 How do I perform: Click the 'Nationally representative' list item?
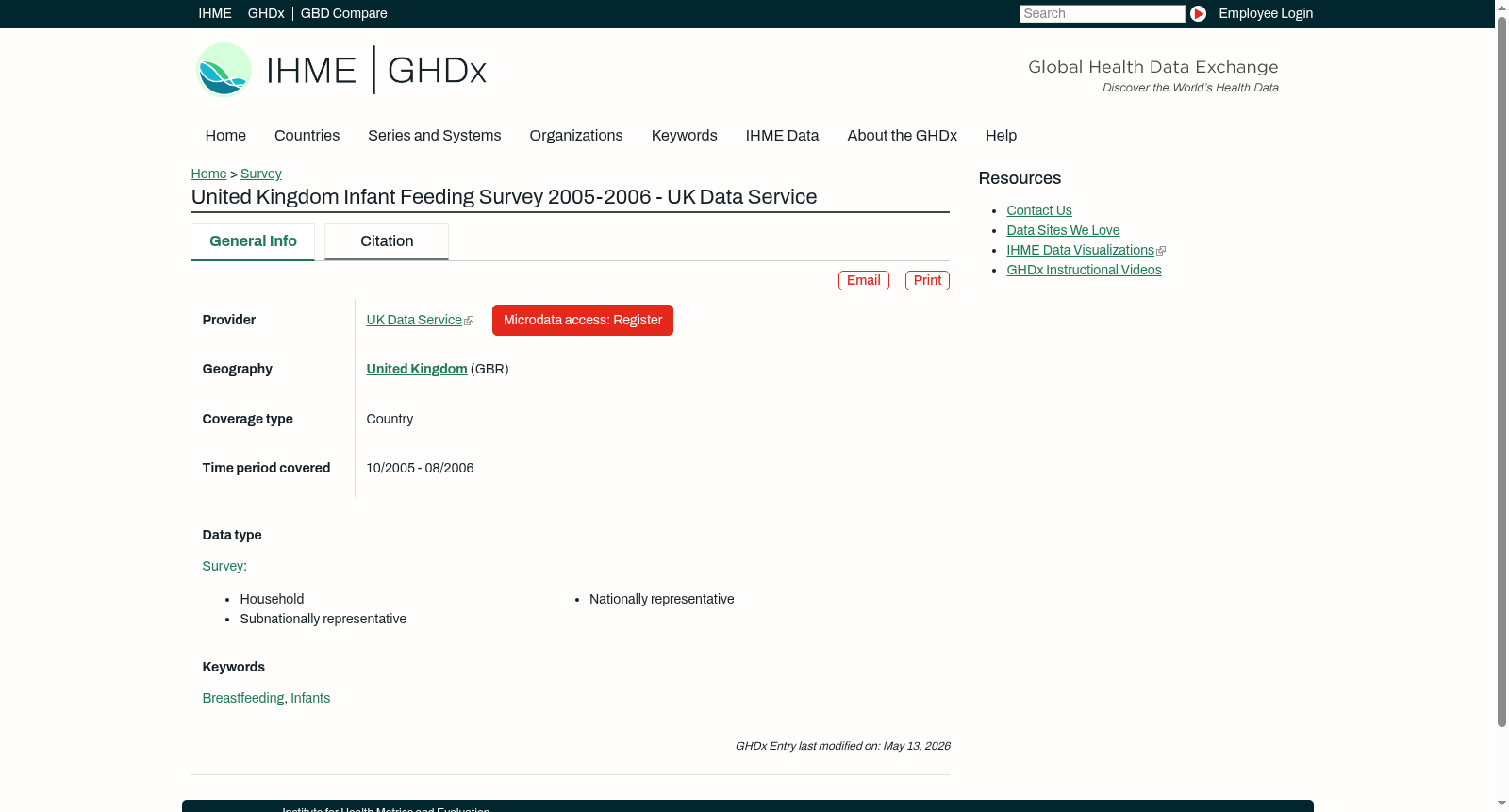point(661,599)
